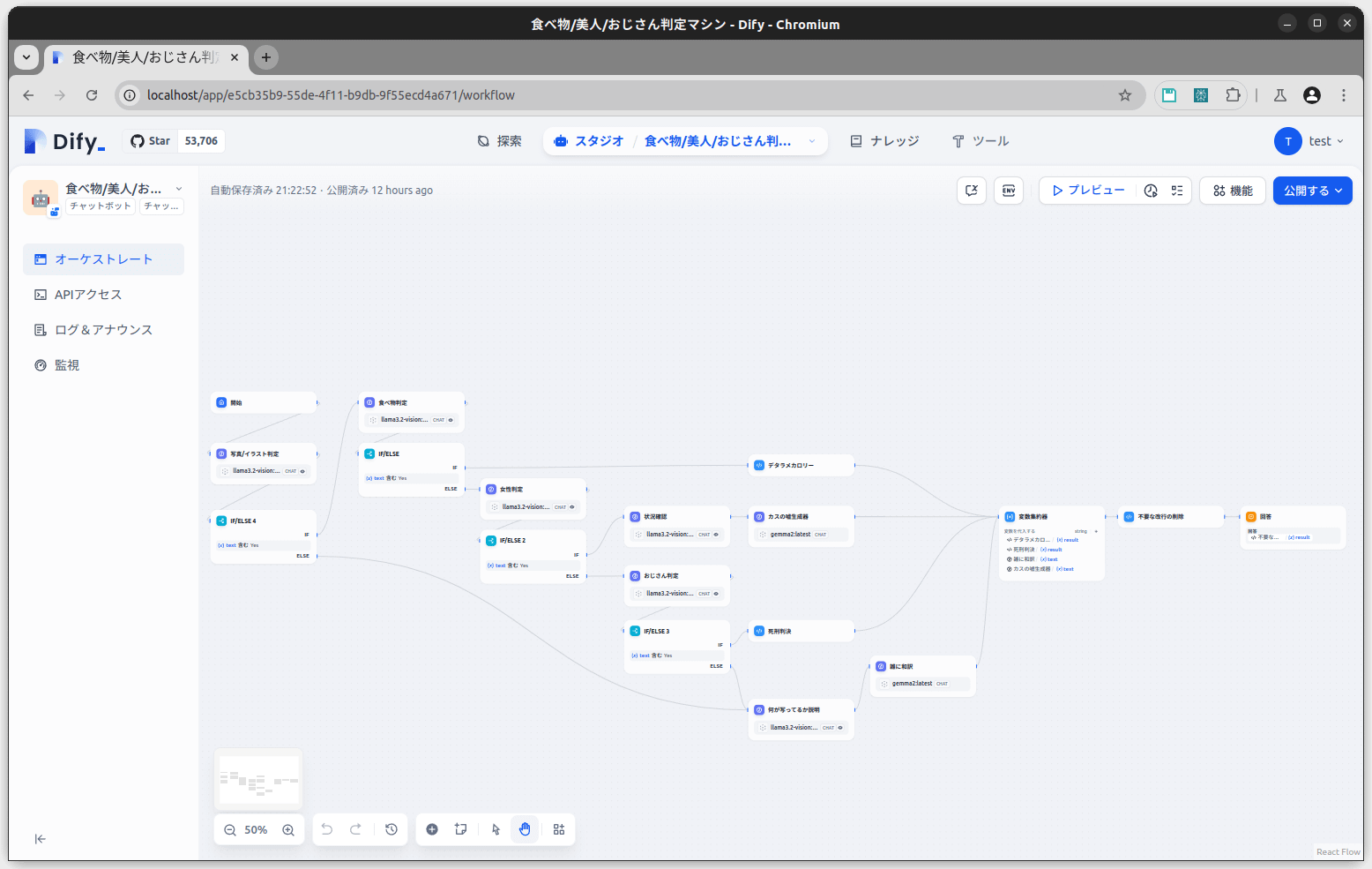
Task: Click the add note icon
Action: [x=460, y=829]
